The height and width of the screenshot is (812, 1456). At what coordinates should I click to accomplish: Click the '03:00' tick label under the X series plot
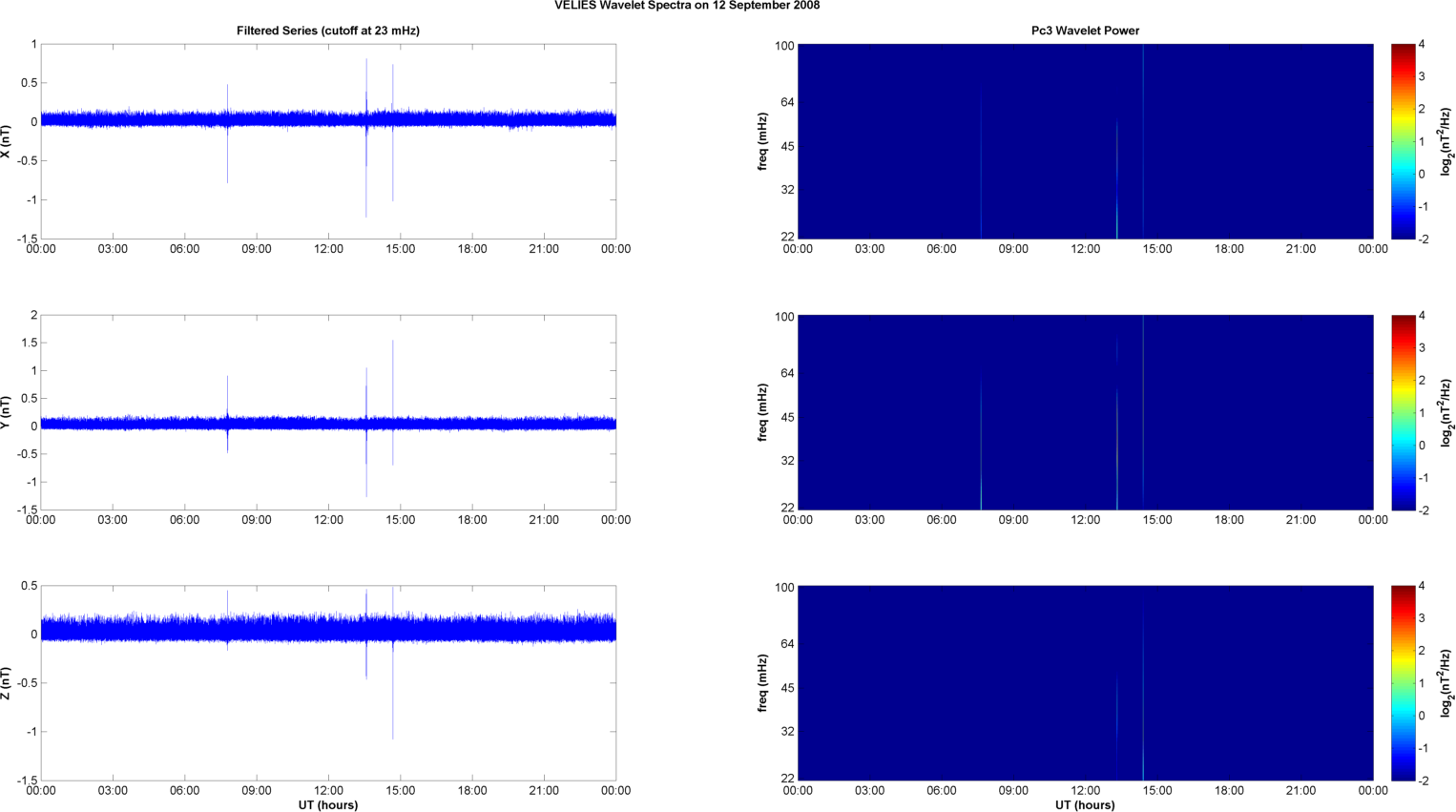click(113, 249)
